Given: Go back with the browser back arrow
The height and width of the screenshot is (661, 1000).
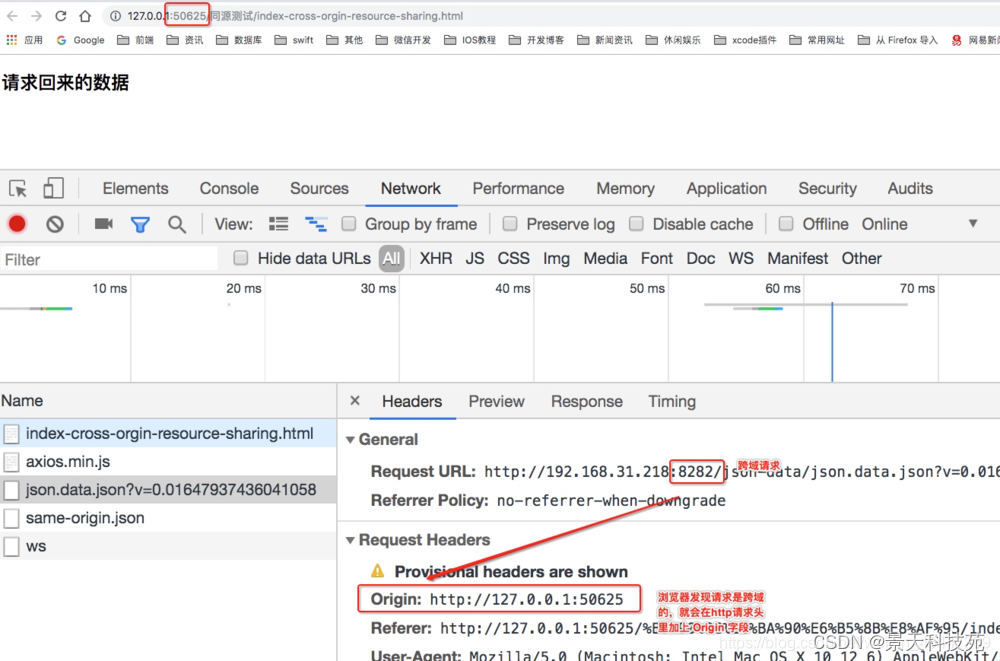Looking at the screenshot, I should coord(12,16).
